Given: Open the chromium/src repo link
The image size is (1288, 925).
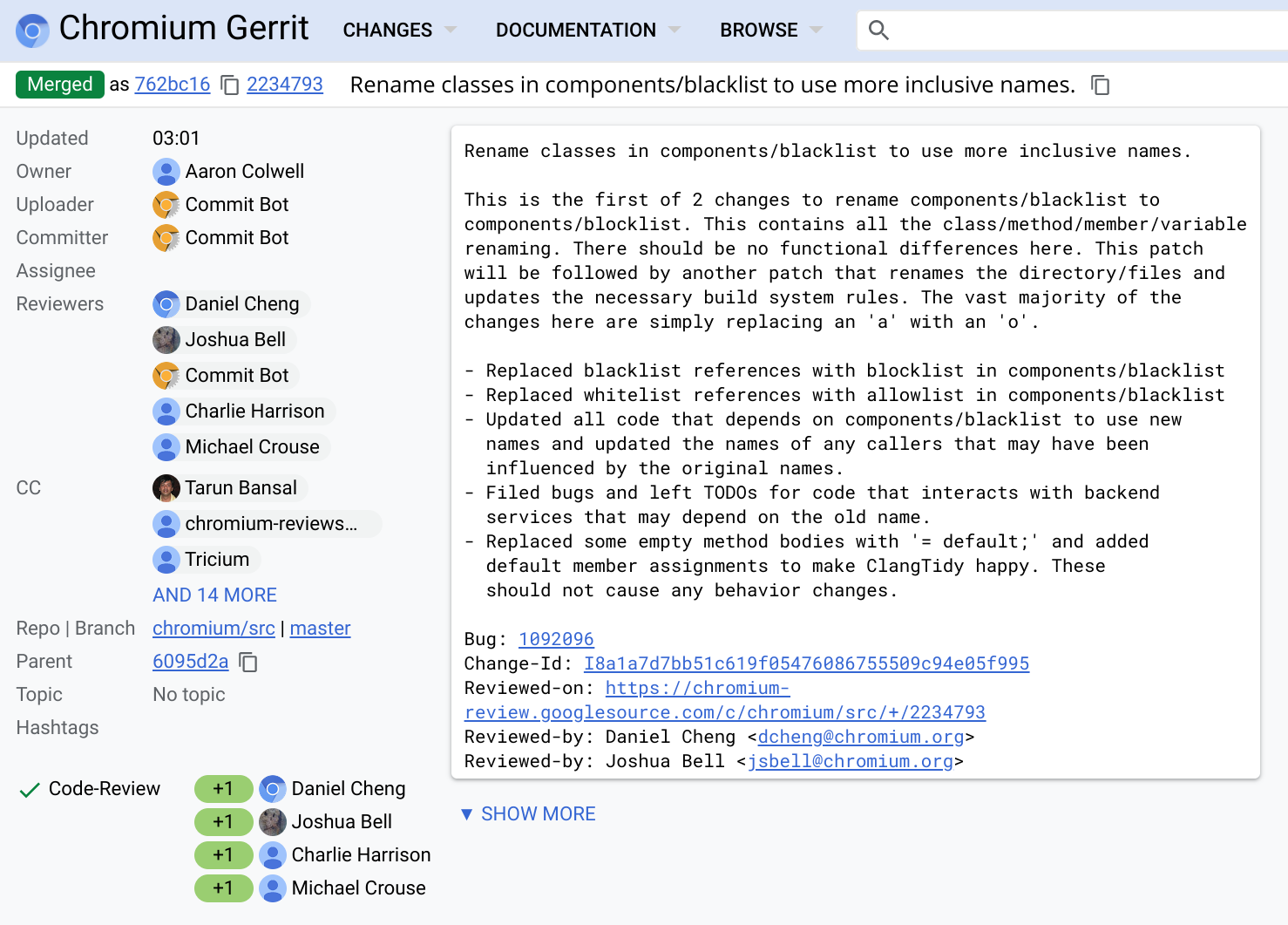Looking at the screenshot, I should click(214, 629).
